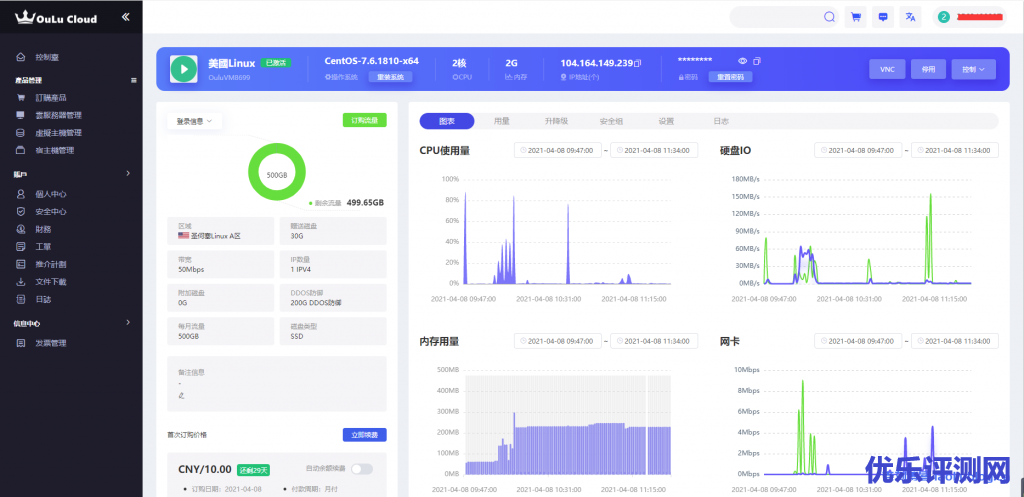
Task: Open the 控制 dropdown button
Action: click(973, 69)
